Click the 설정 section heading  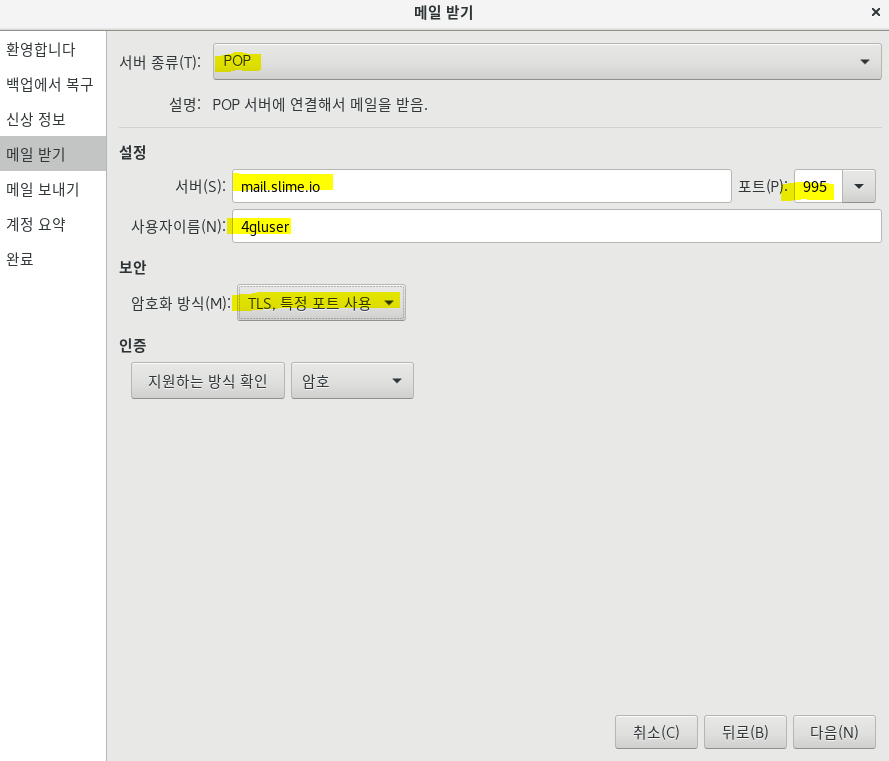click(x=133, y=153)
